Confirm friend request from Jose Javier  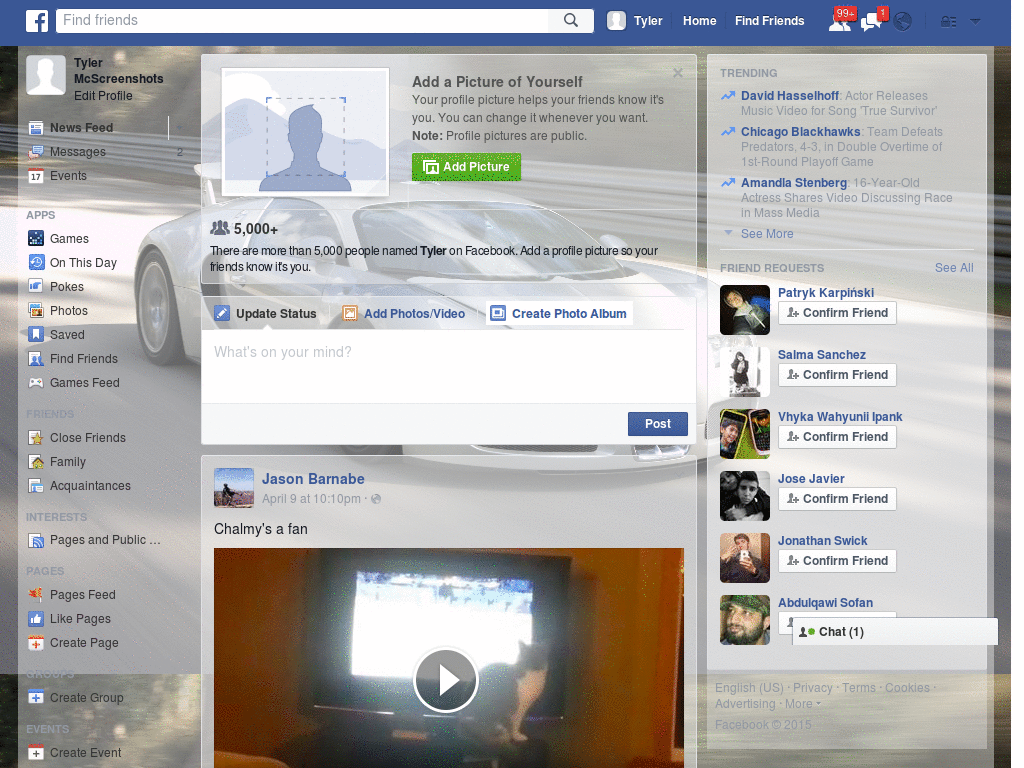[x=837, y=499]
